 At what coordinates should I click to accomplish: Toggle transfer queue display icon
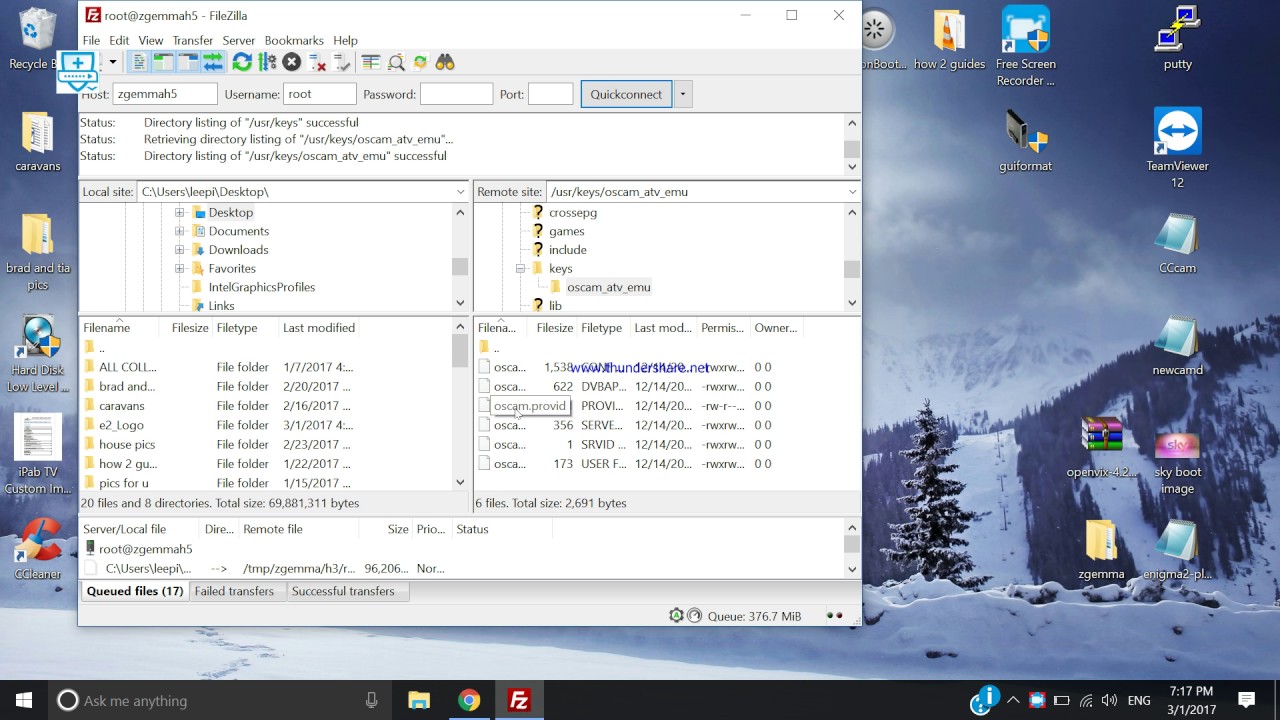(x=212, y=62)
